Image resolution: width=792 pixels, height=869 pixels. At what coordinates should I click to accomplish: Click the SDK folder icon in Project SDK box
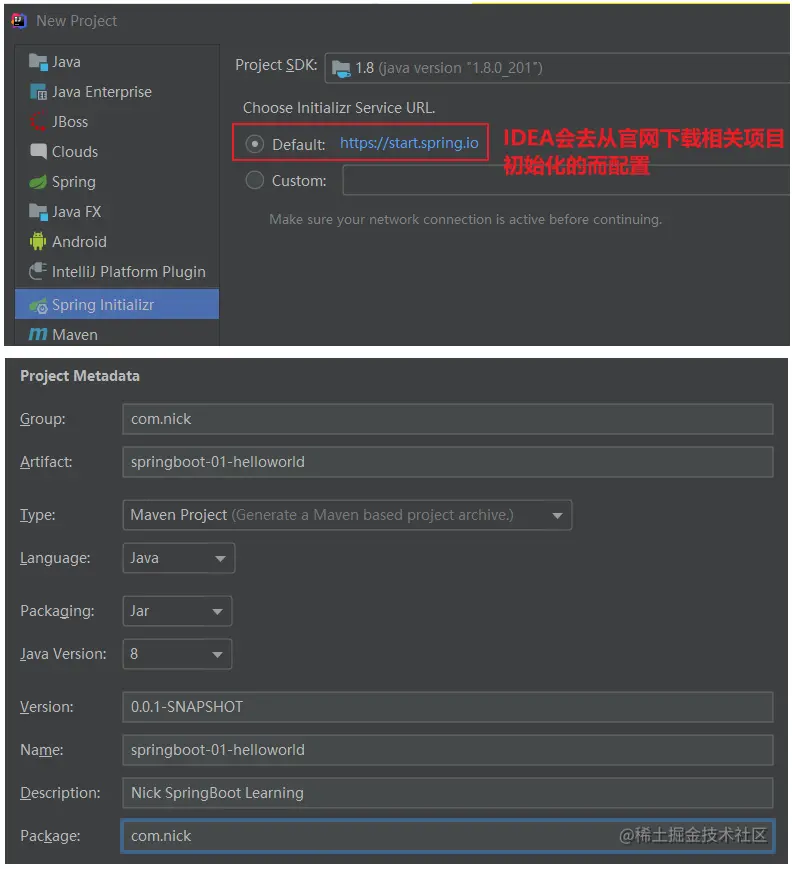341,69
